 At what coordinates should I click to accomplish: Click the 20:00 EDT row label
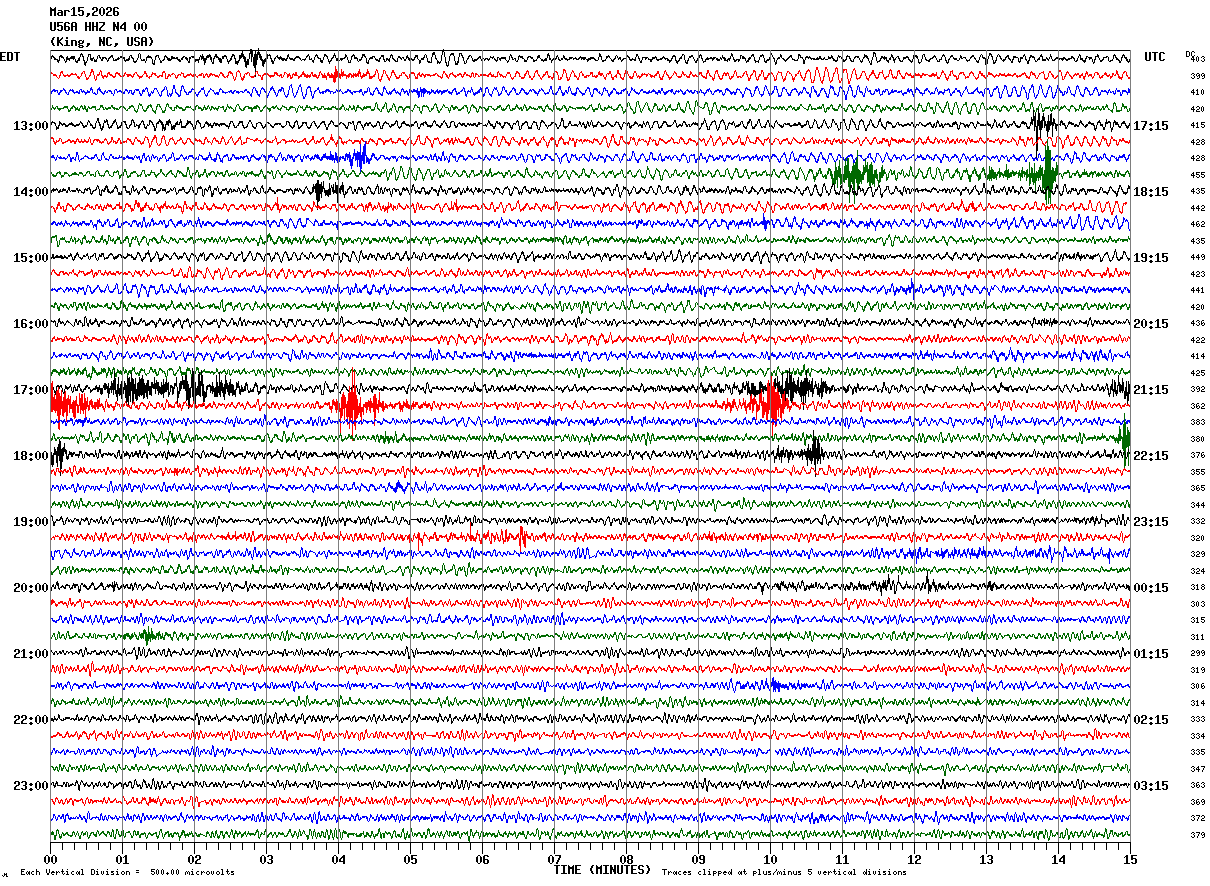click(x=30, y=588)
